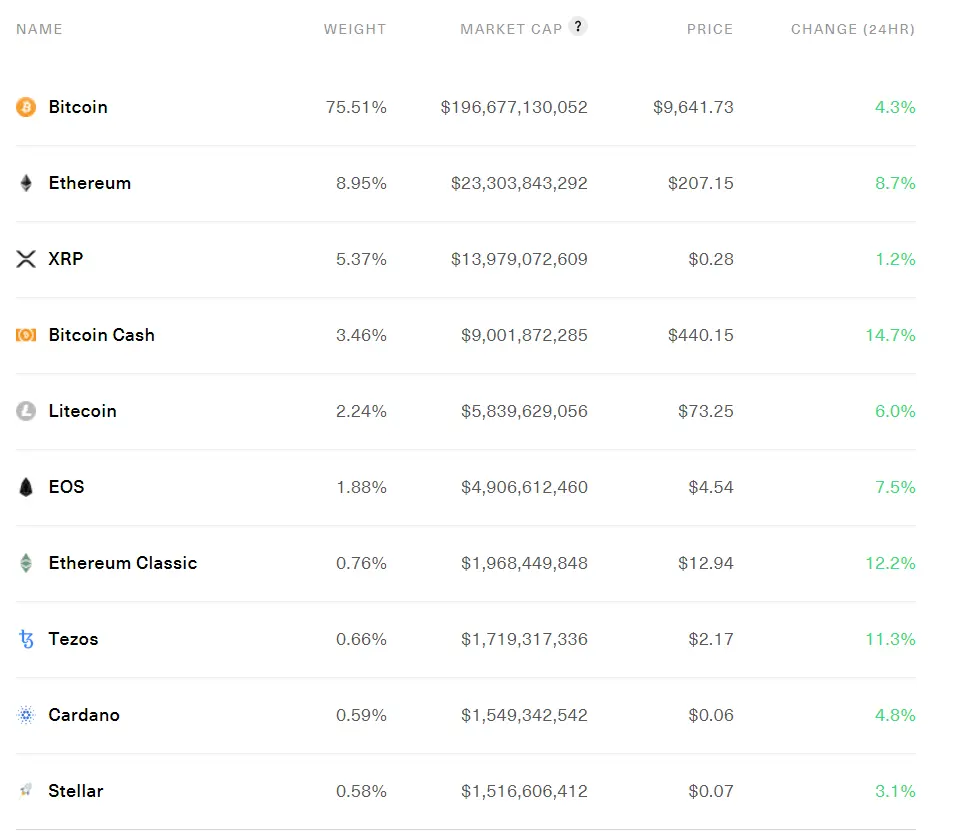
Task: Click the Bitcoin orange coin icon
Action: pyautogui.click(x=26, y=107)
